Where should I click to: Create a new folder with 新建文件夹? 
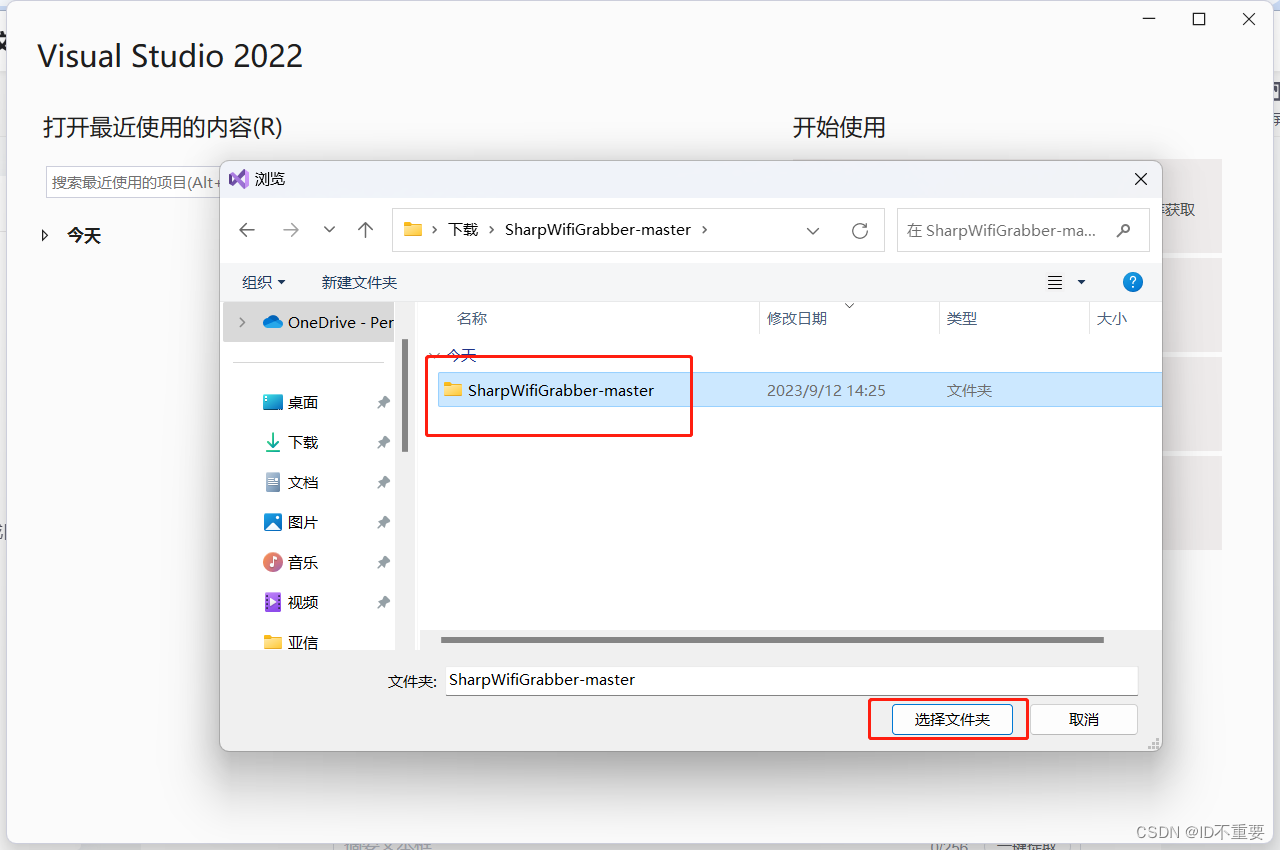pos(359,283)
